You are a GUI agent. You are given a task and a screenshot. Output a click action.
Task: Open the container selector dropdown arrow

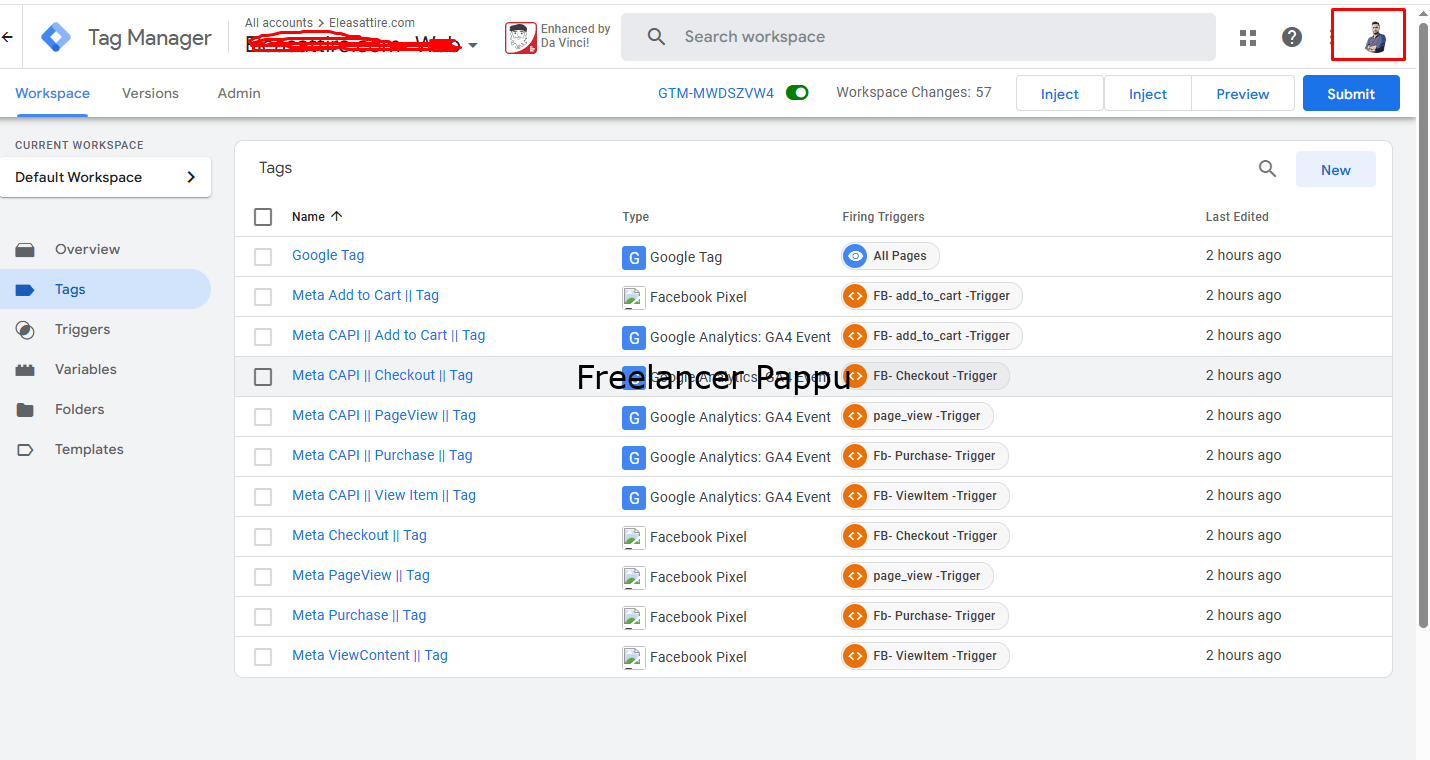point(473,45)
